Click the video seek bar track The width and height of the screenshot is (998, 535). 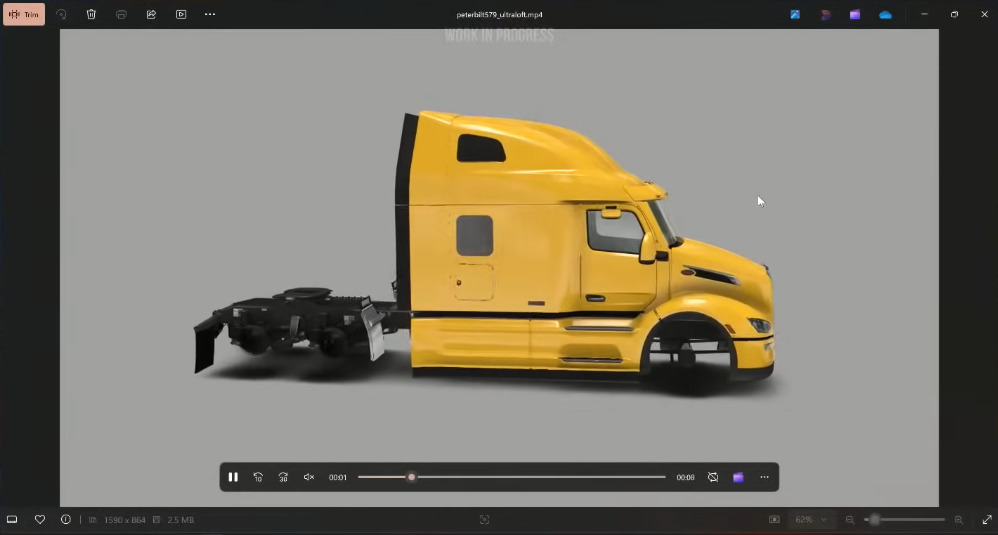(540, 477)
